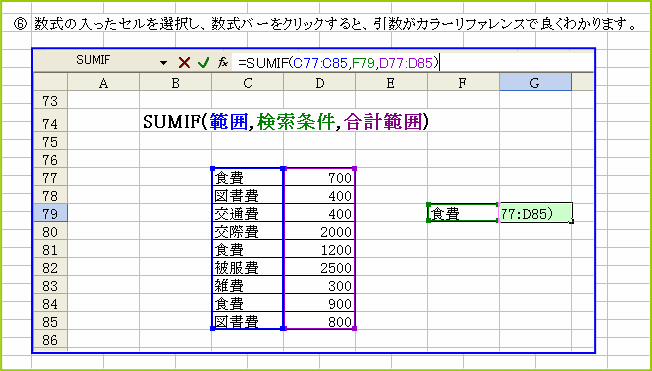Click the SUMIF(範囲,検索条件,合計範囲) syntax text
Image resolution: width=652 pixels, height=371 pixels.
click(286, 121)
